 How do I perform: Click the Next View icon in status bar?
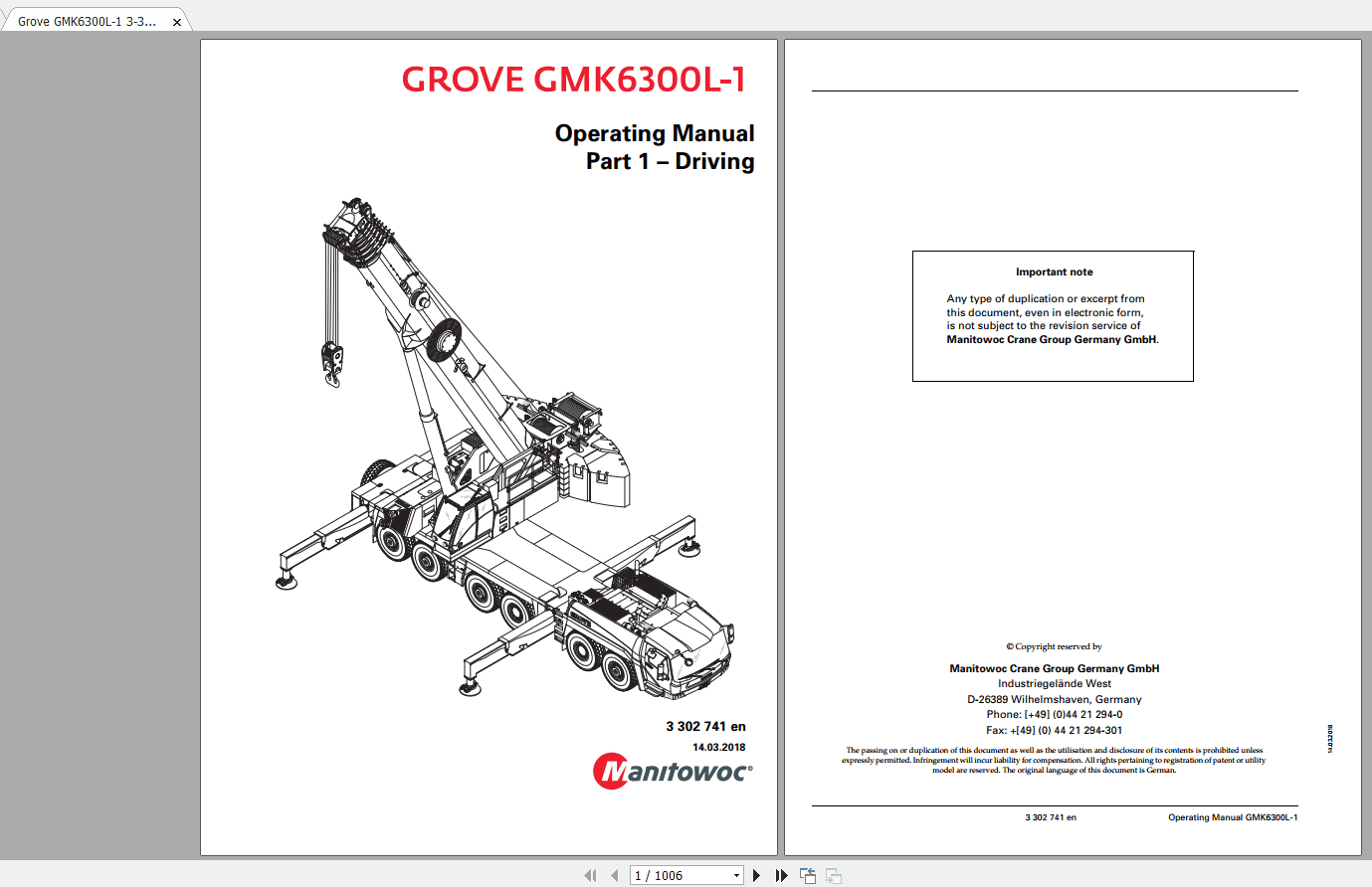click(833, 875)
